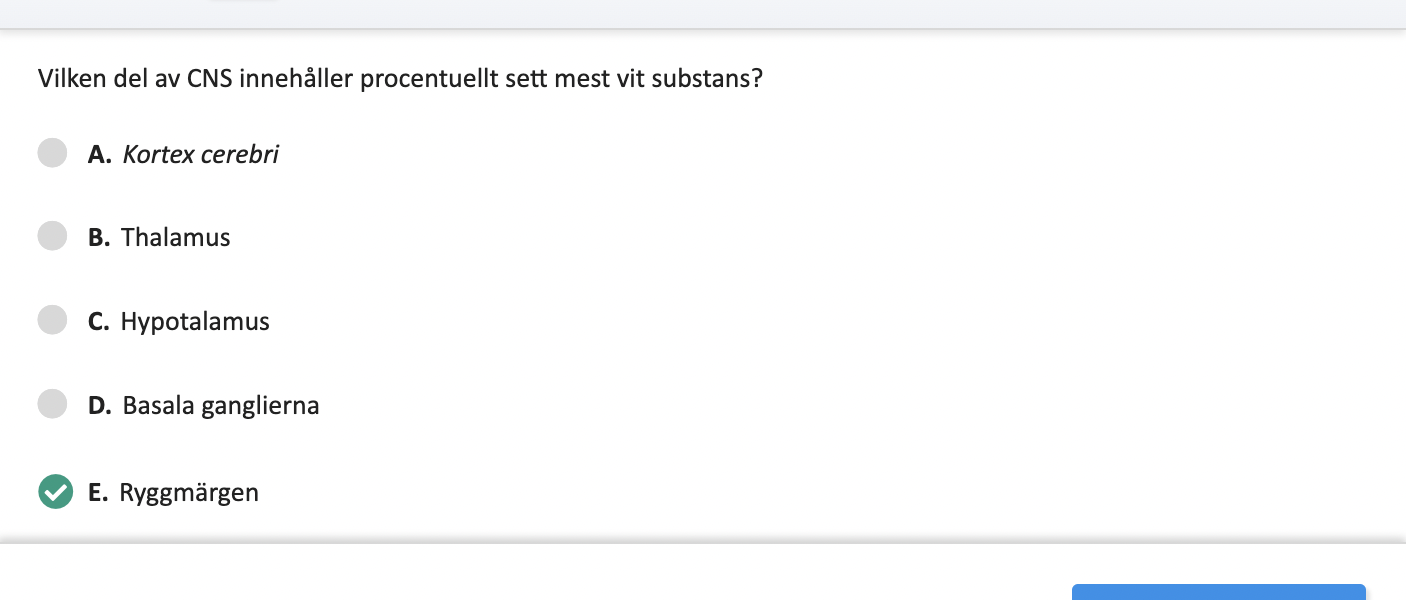Click the word CNS in the question
Screen dimensions: 1406x600
pos(210,78)
